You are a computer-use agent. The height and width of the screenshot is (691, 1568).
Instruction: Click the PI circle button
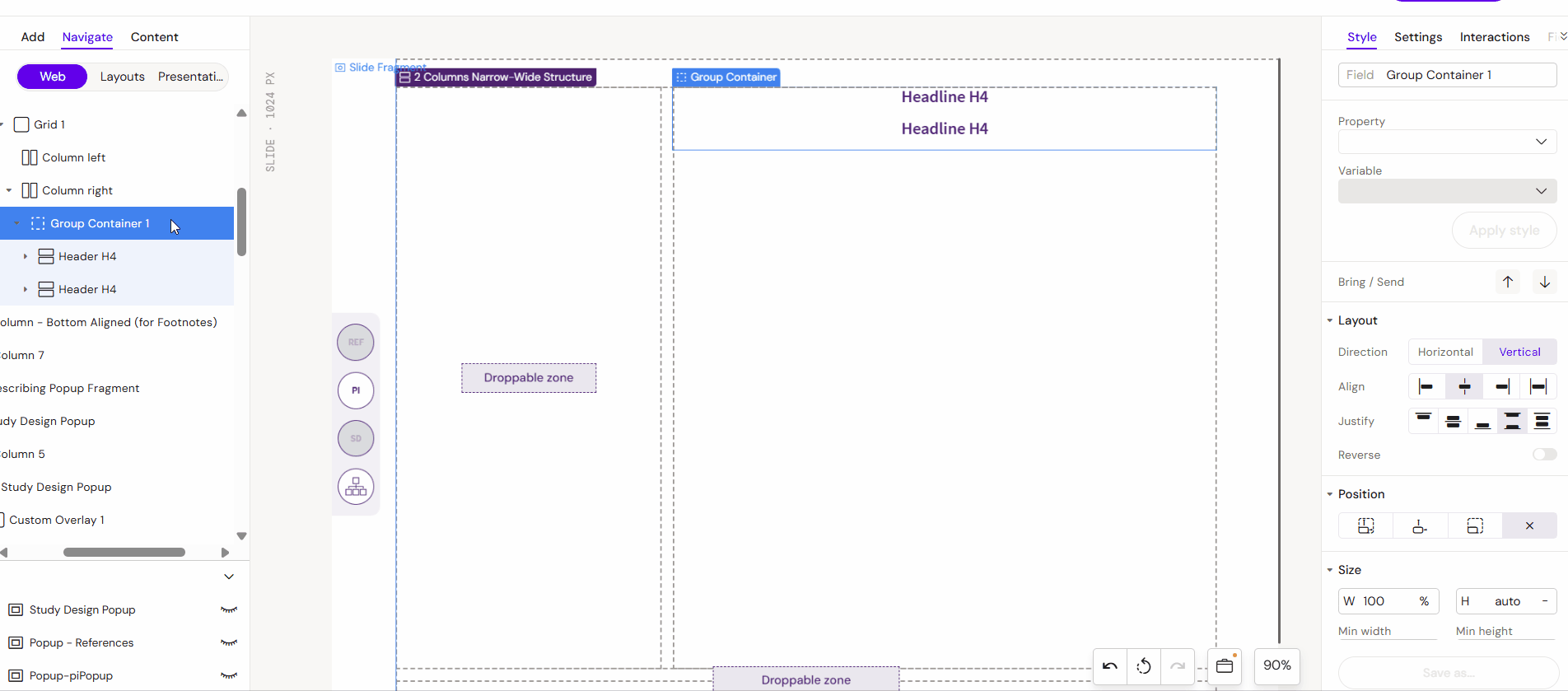(356, 390)
